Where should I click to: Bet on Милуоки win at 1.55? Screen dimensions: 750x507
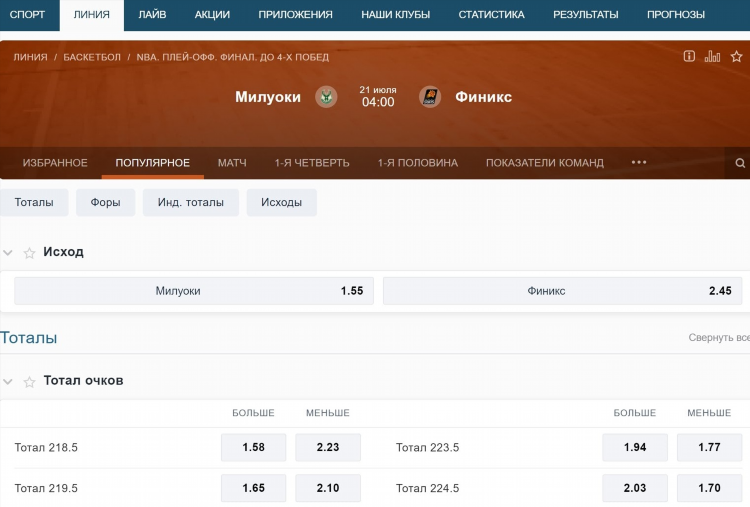click(x=194, y=291)
